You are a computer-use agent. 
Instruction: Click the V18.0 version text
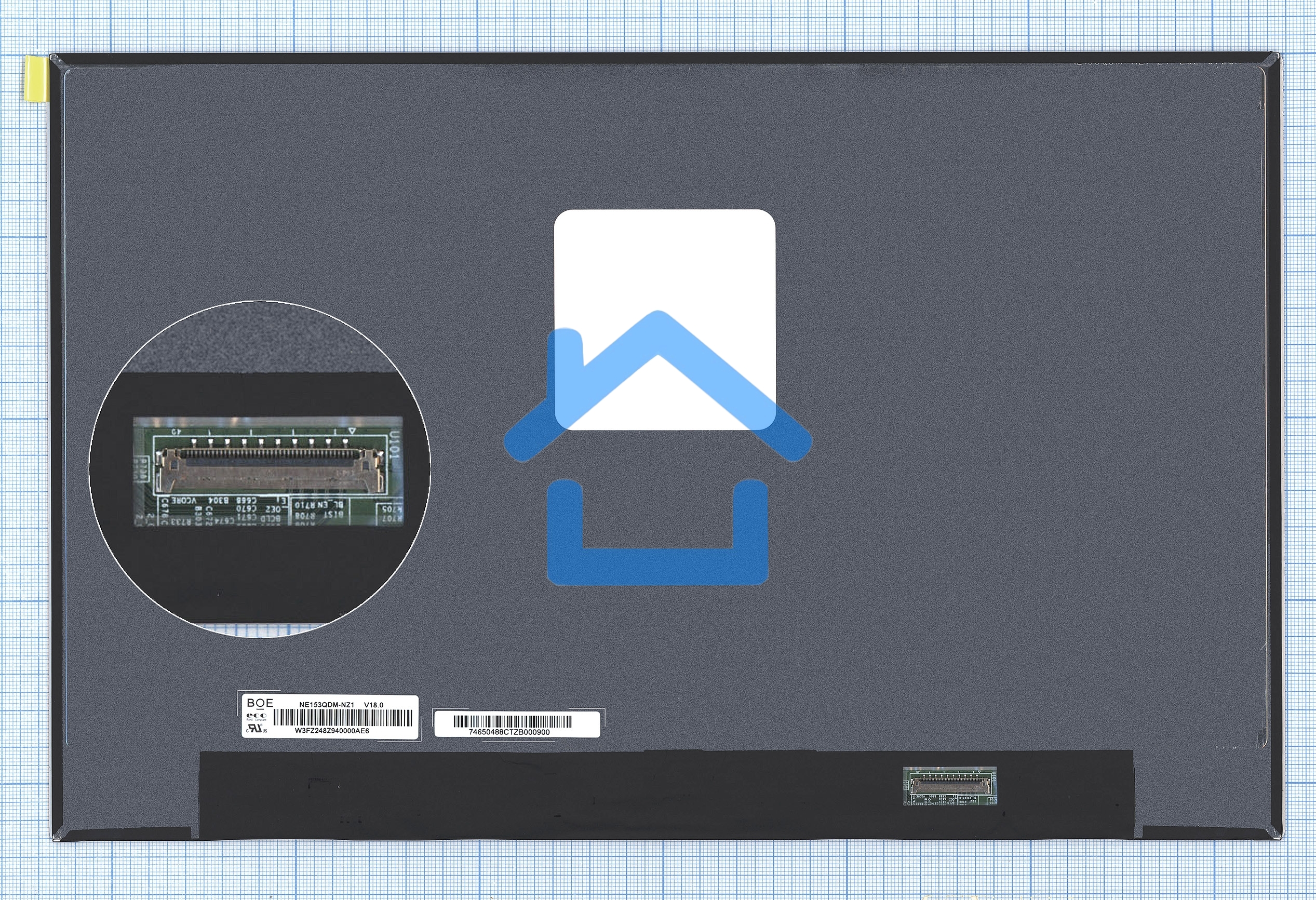tap(374, 705)
